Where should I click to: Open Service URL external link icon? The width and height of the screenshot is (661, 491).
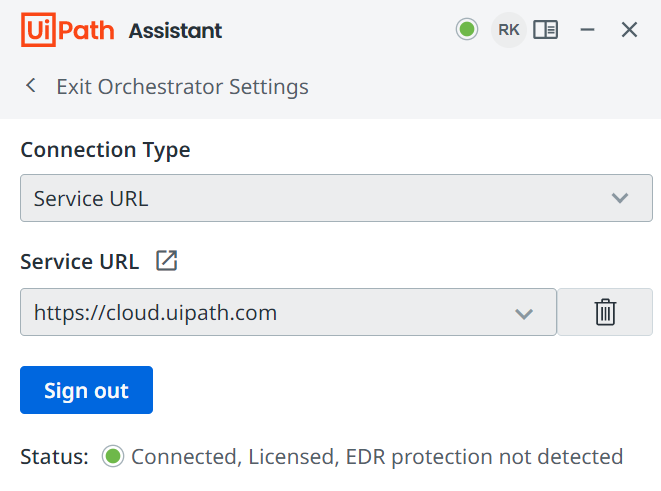pyautogui.click(x=167, y=262)
